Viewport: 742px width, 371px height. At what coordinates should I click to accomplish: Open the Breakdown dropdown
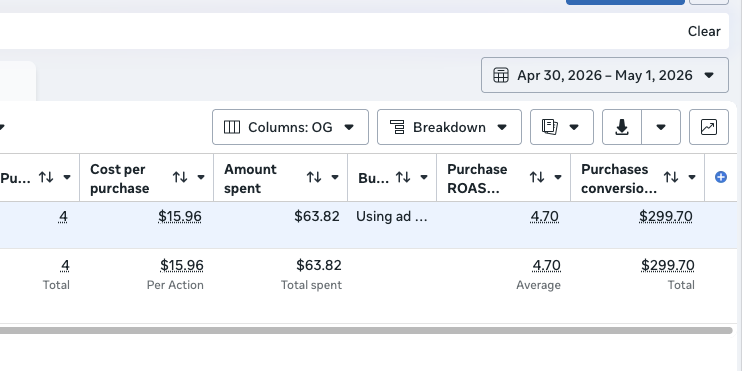[x=449, y=127]
